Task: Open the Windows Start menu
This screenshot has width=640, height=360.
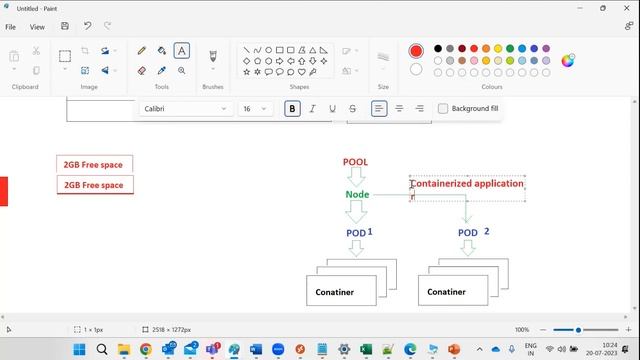Action: [x=79, y=349]
